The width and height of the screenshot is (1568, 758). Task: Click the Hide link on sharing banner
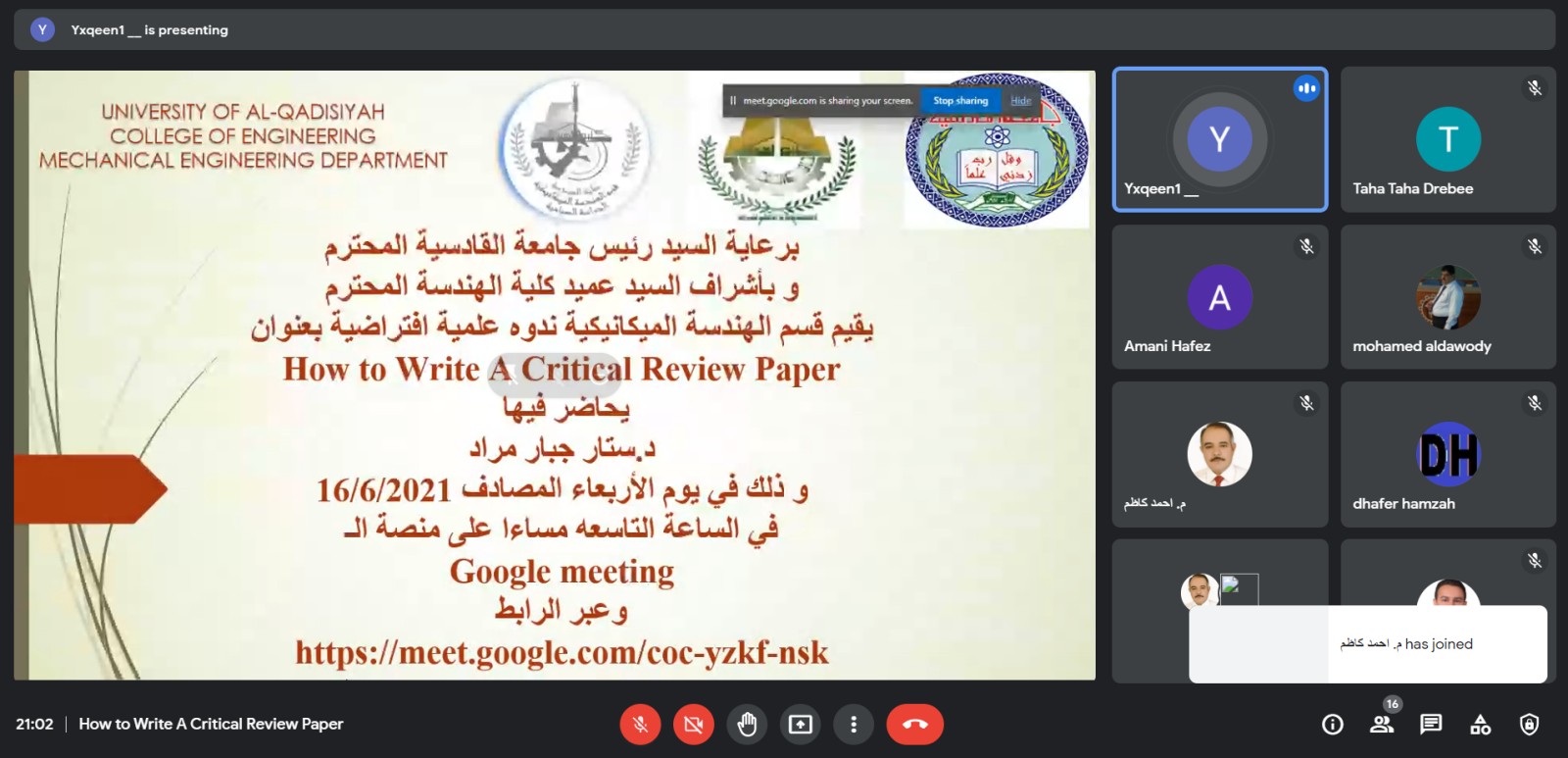(1021, 101)
